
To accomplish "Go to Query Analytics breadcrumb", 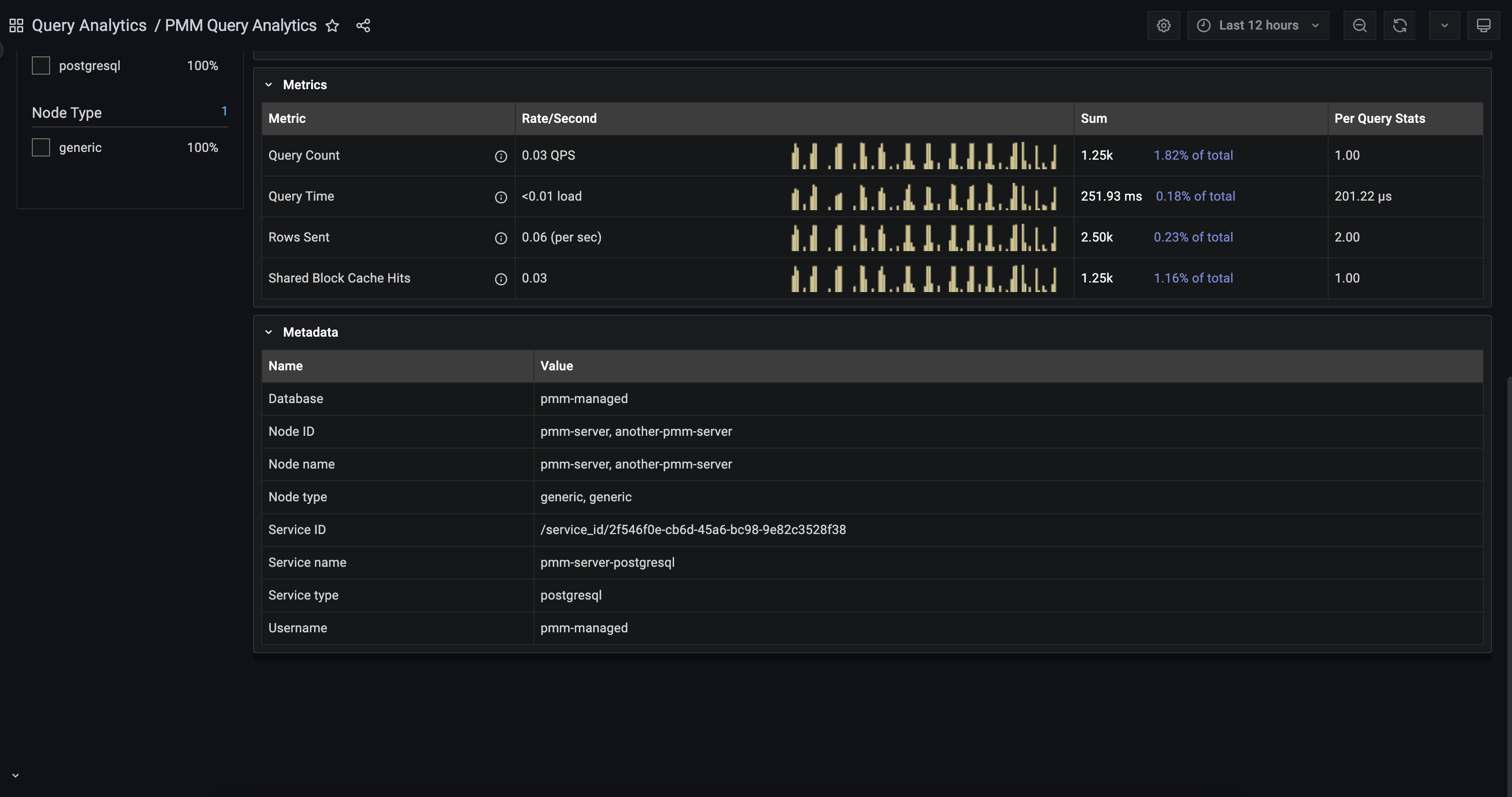I will (89, 26).
